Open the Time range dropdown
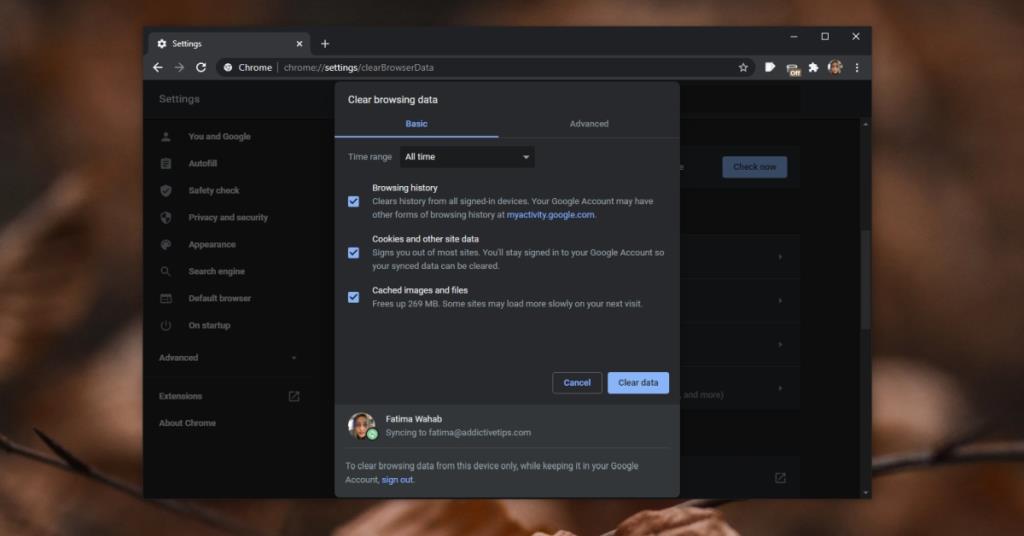 467,157
